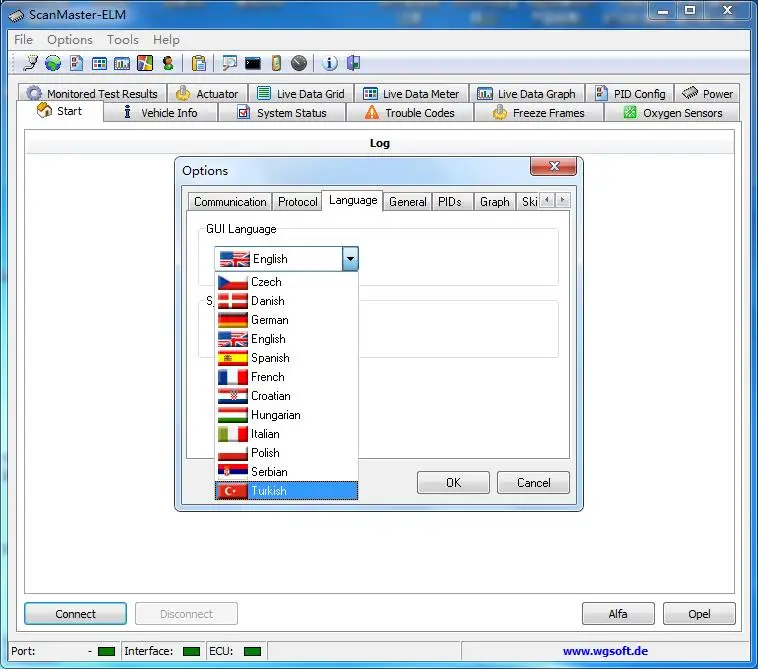Switch to Monitored Test Results tab
Image resolution: width=758 pixels, height=669 pixels.
pos(92,93)
